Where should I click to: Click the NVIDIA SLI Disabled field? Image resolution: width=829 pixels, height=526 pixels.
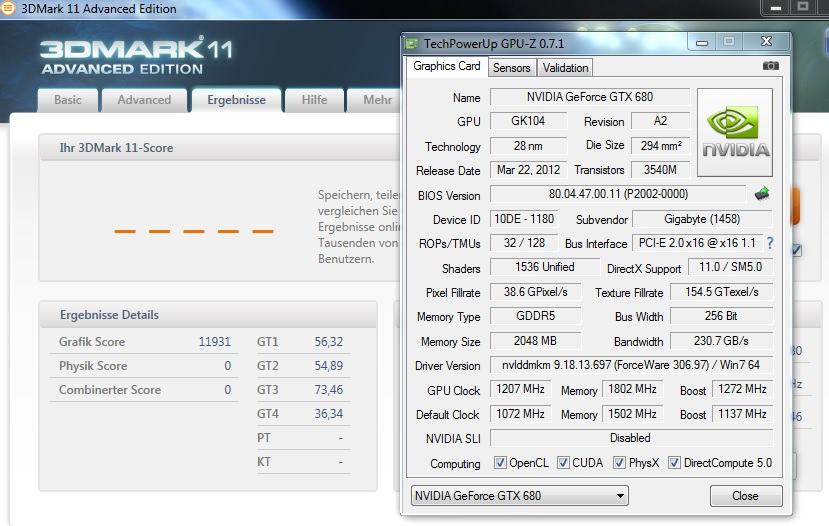pyautogui.click(x=631, y=438)
